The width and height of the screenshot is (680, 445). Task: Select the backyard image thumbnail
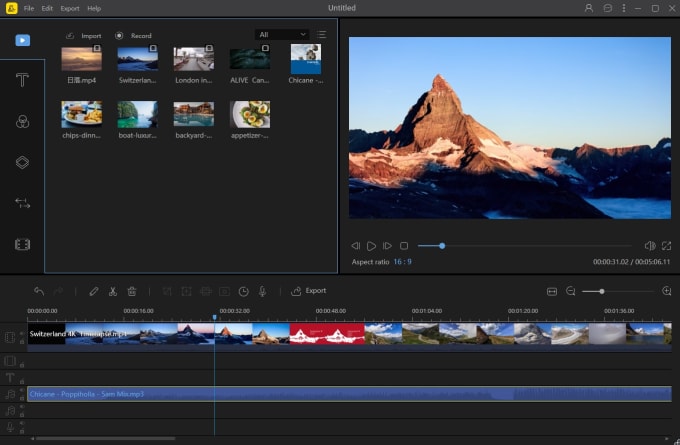point(193,115)
